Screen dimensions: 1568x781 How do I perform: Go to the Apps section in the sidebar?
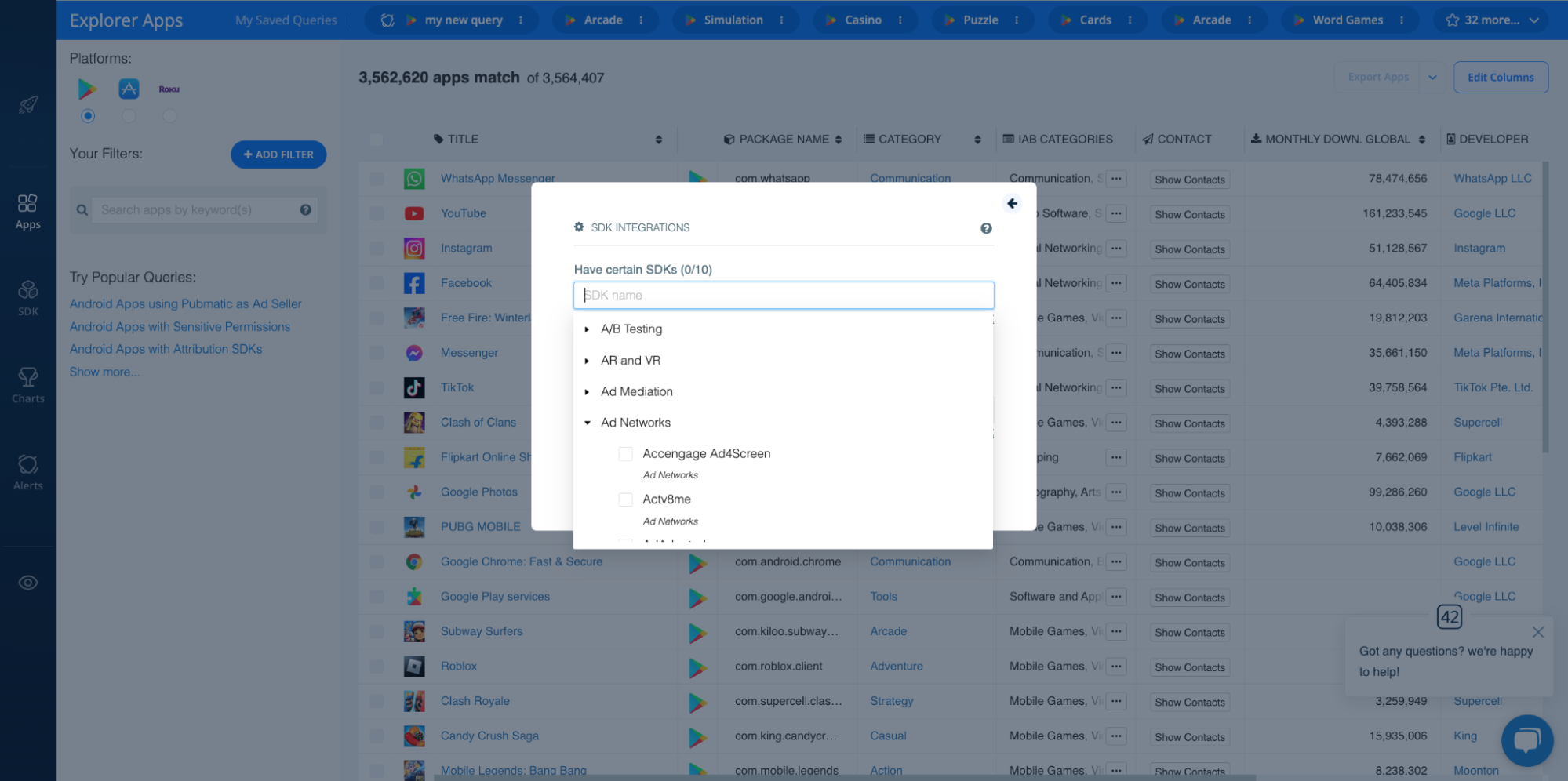point(27,213)
